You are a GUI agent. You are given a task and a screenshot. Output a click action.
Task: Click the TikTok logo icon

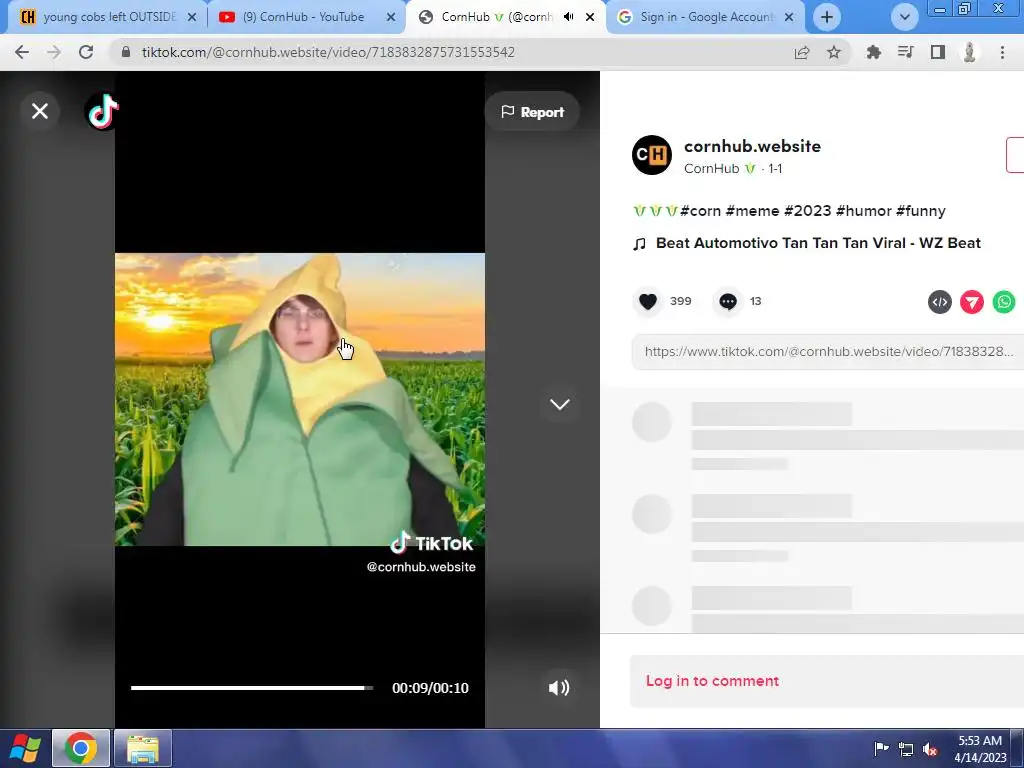(x=103, y=112)
